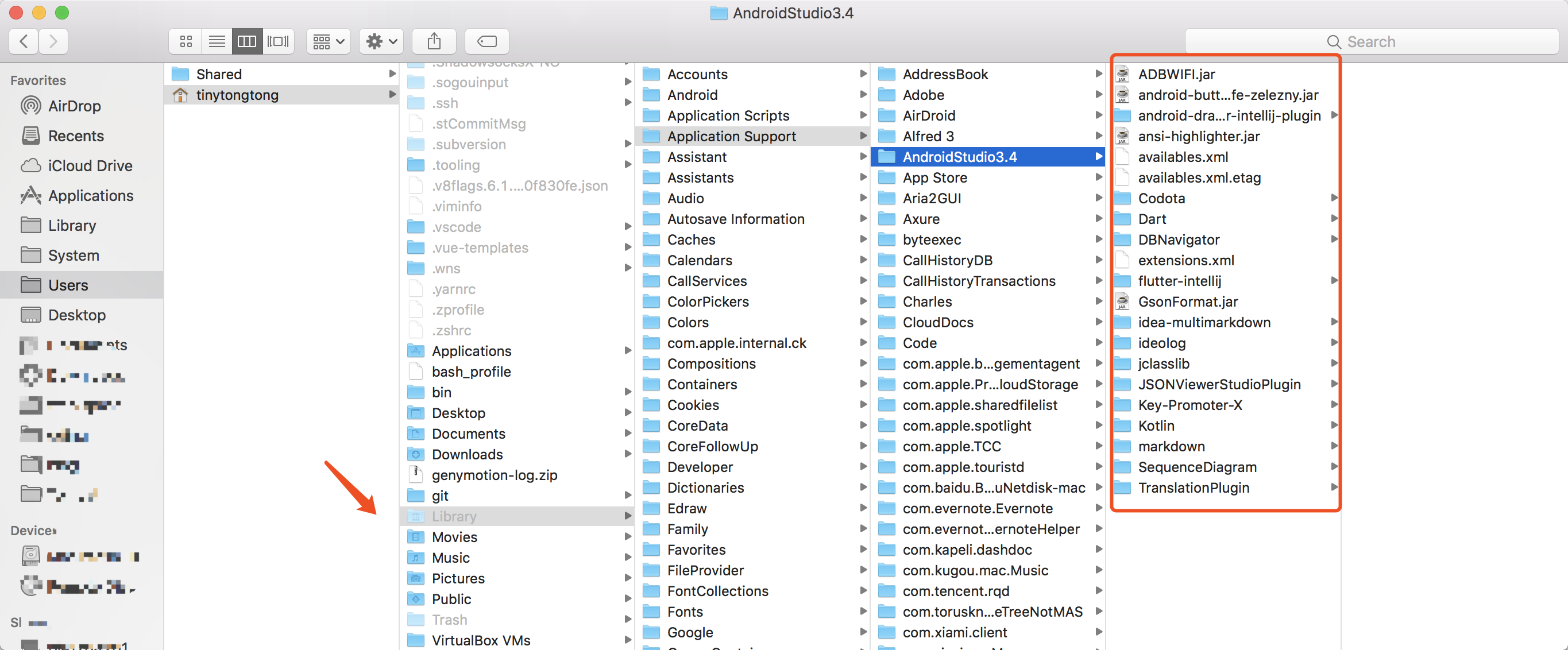Go forward to next folder
The width and height of the screenshot is (1568, 650).
[53, 41]
